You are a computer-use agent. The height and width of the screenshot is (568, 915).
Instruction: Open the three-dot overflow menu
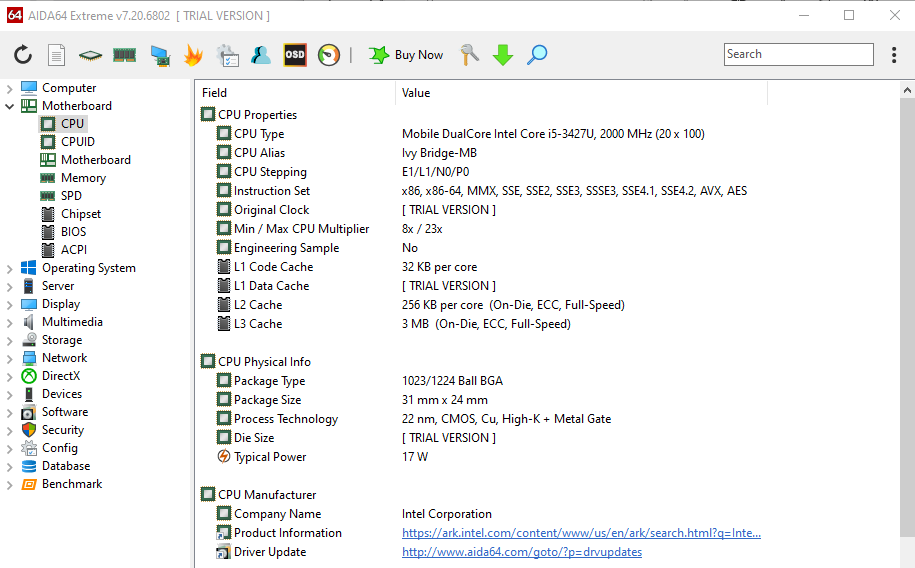point(893,55)
